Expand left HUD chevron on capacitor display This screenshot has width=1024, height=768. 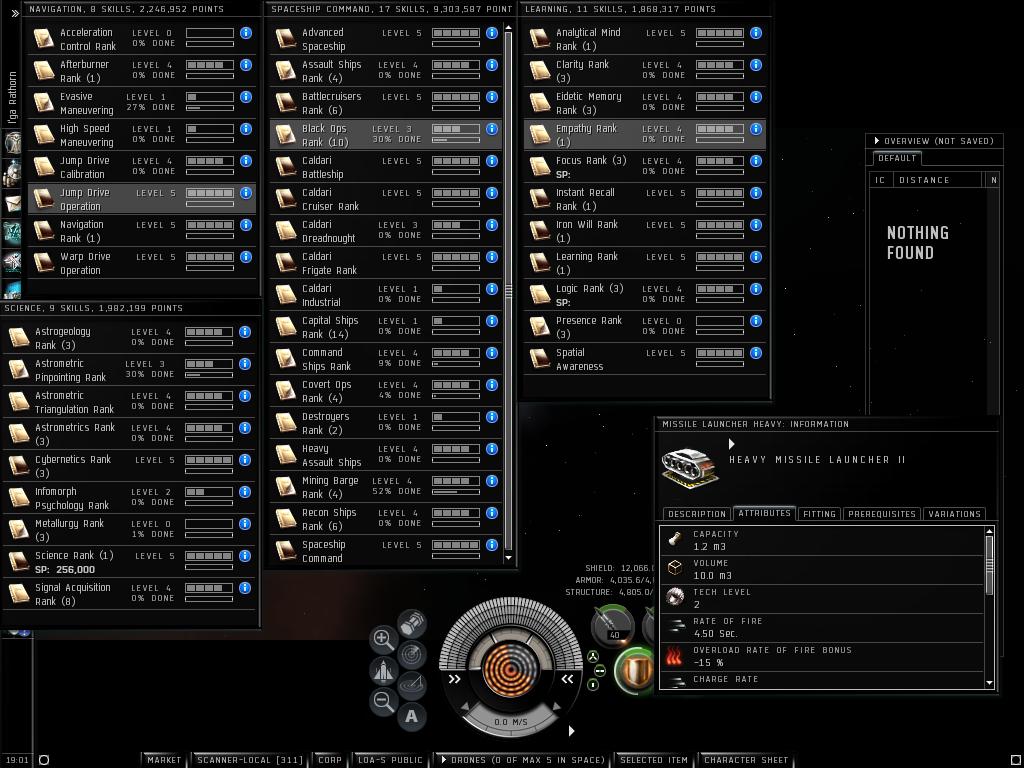click(x=455, y=679)
